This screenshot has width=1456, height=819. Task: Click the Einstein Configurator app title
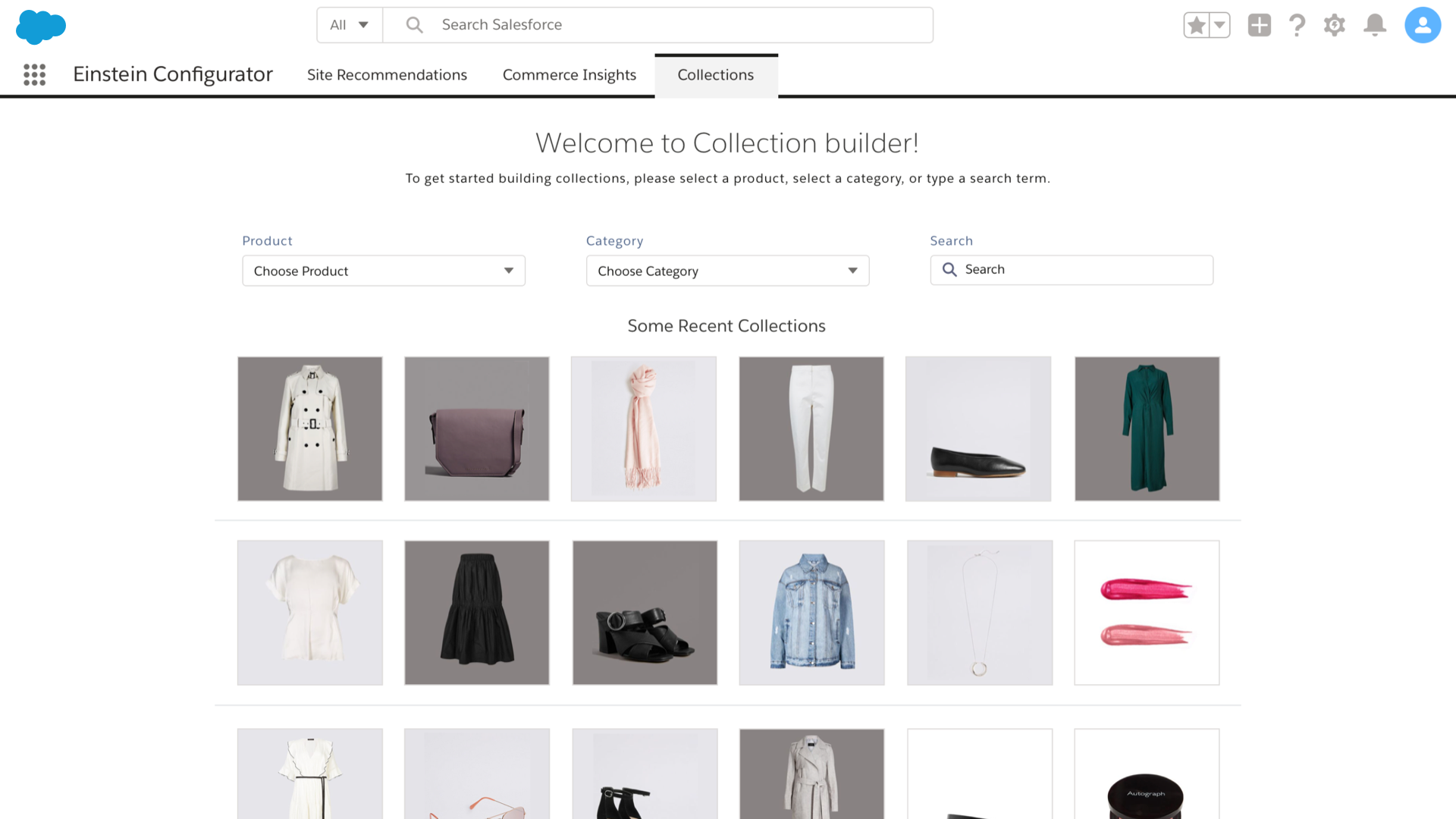pyautogui.click(x=173, y=74)
